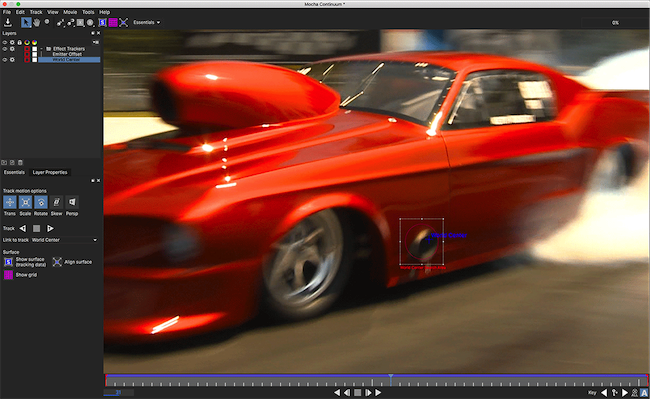Click Show surface (tracking data) button
650x399 pixels.
coord(8,262)
